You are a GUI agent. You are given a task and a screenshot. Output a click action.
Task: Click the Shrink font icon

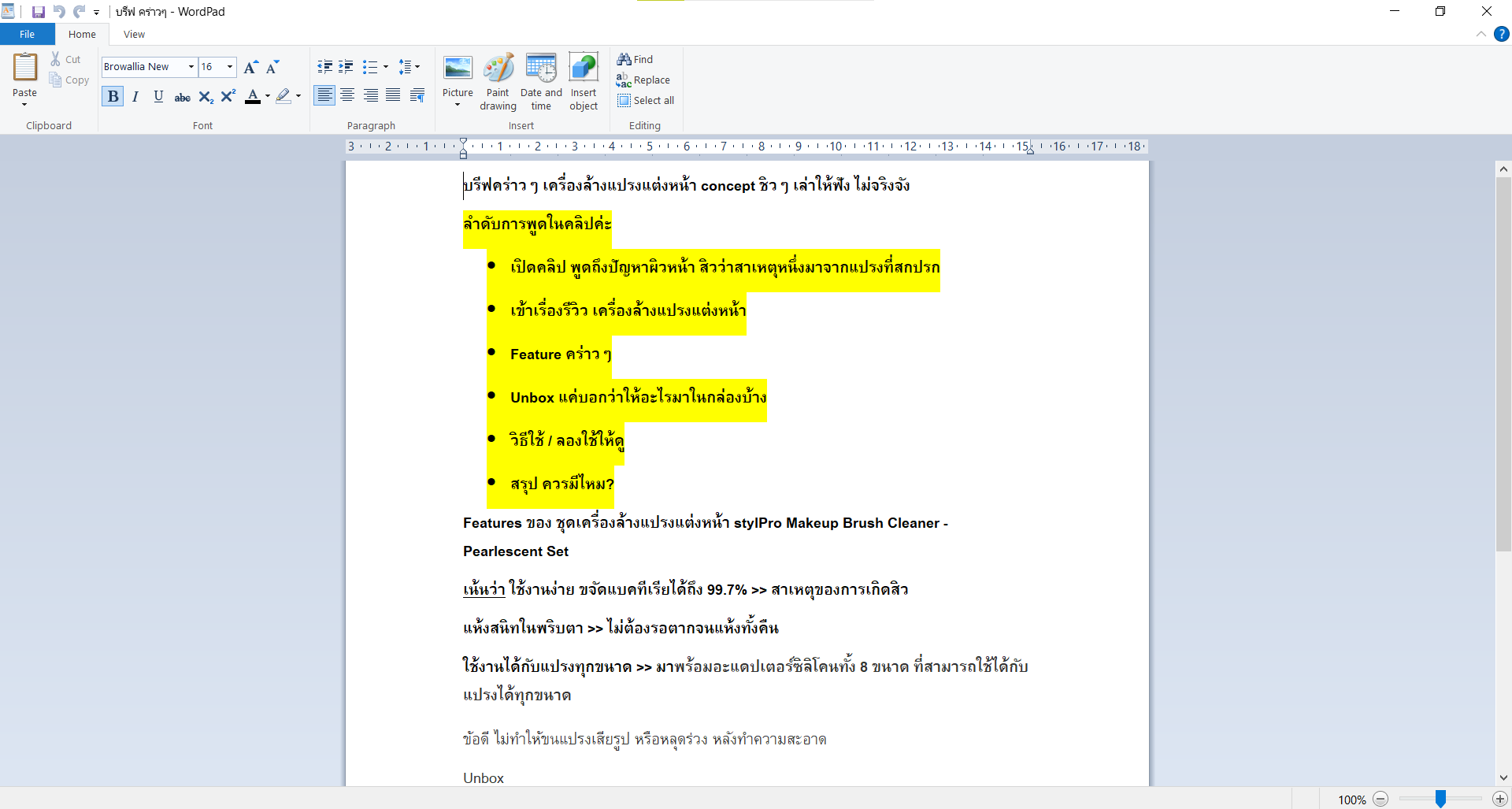coord(272,67)
